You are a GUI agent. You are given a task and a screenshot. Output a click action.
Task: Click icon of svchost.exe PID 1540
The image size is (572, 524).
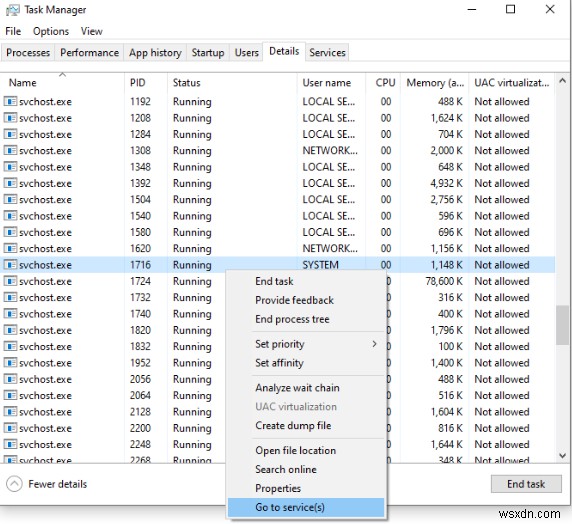10,216
